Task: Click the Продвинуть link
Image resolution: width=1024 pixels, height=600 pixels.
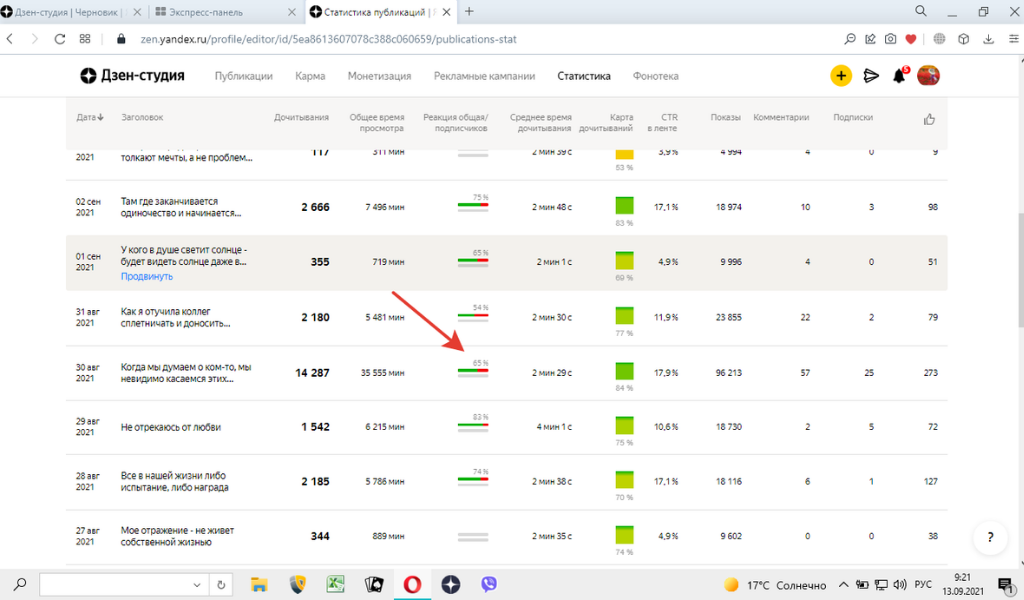Action: [147, 276]
